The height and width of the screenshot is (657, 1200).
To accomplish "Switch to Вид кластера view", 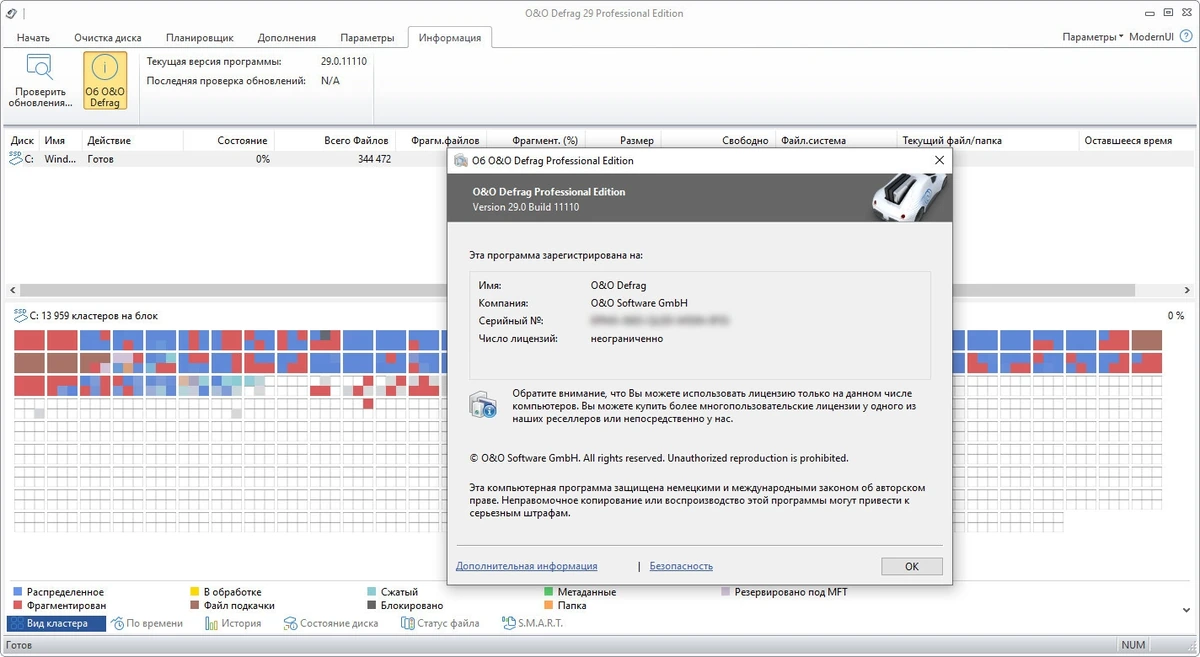I will point(55,623).
